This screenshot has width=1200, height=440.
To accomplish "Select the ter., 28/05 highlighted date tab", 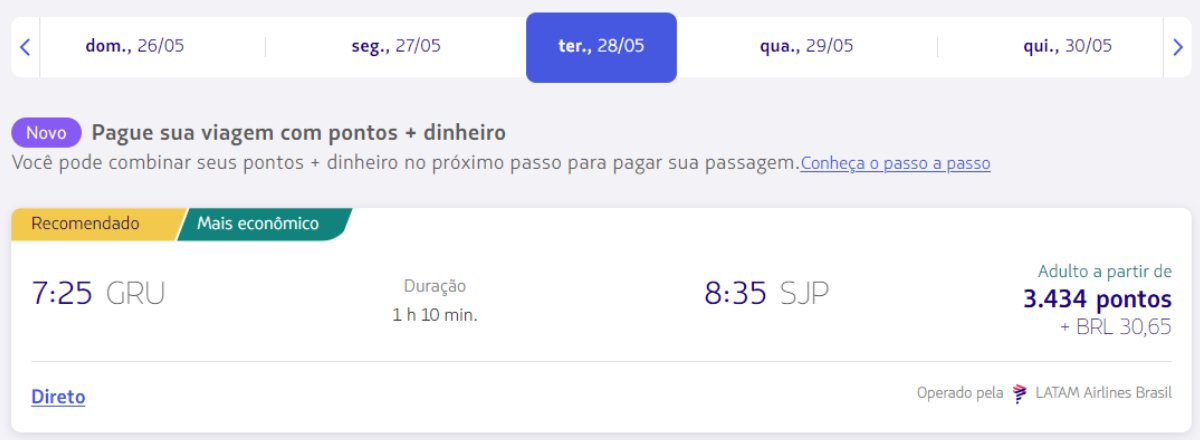I will coord(601,47).
